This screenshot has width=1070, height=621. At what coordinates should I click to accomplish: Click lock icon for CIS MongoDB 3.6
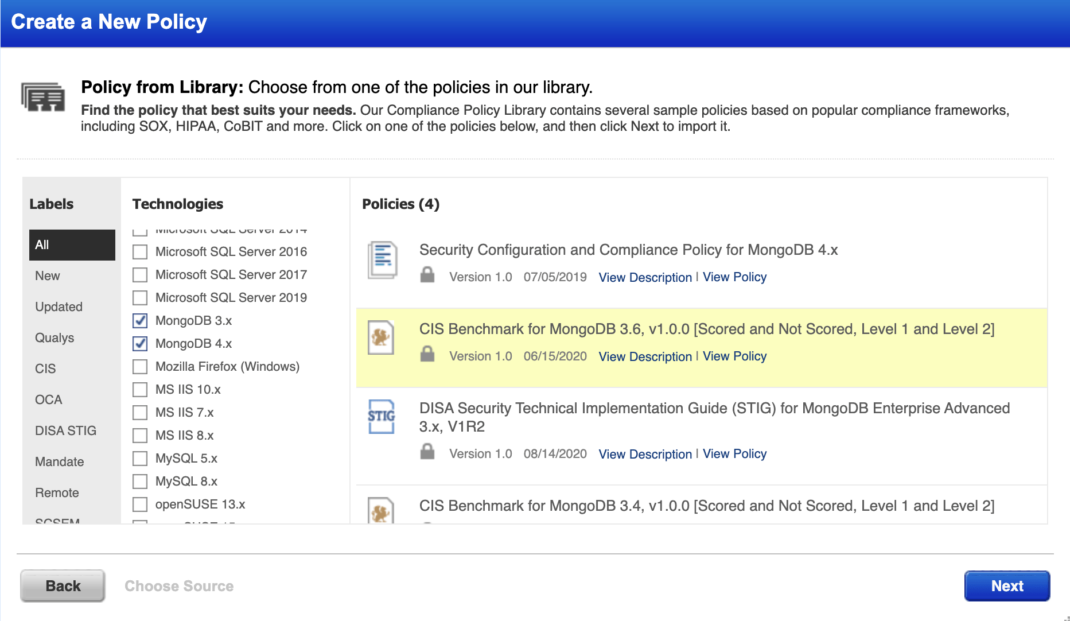point(428,355)
